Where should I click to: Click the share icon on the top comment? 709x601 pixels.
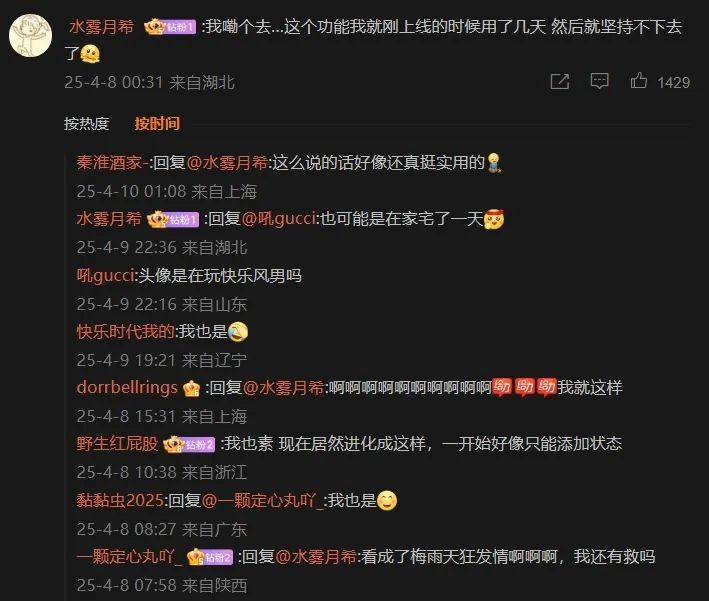tap(559, 81)
